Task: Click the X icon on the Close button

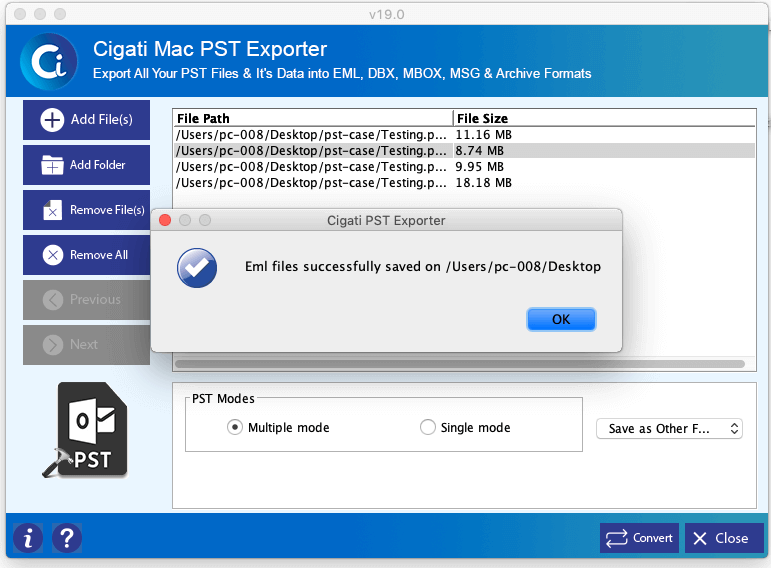Action: [700, 538]
